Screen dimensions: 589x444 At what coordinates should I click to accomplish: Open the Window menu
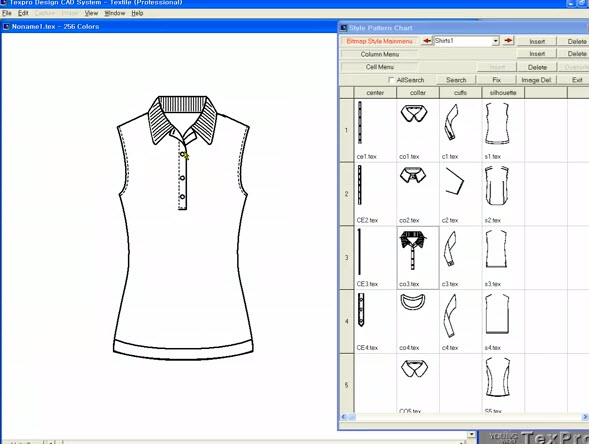(115, 13)
